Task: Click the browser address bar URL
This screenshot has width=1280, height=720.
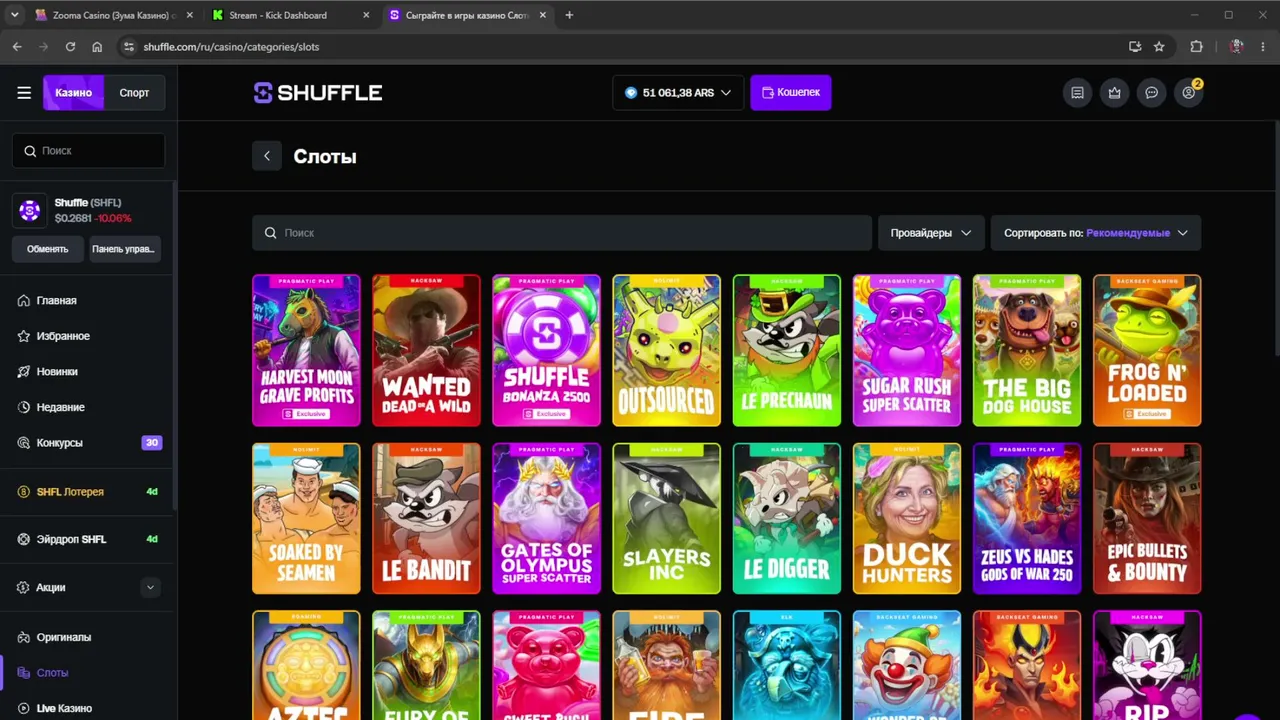Action: (231, 47)
